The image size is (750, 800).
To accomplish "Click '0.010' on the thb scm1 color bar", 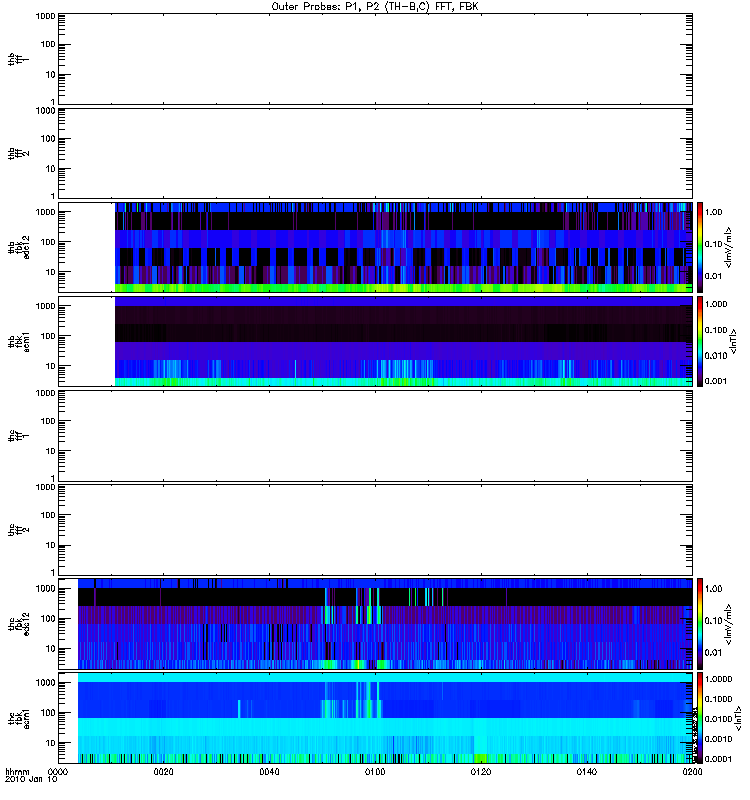I will coord(716,356).
